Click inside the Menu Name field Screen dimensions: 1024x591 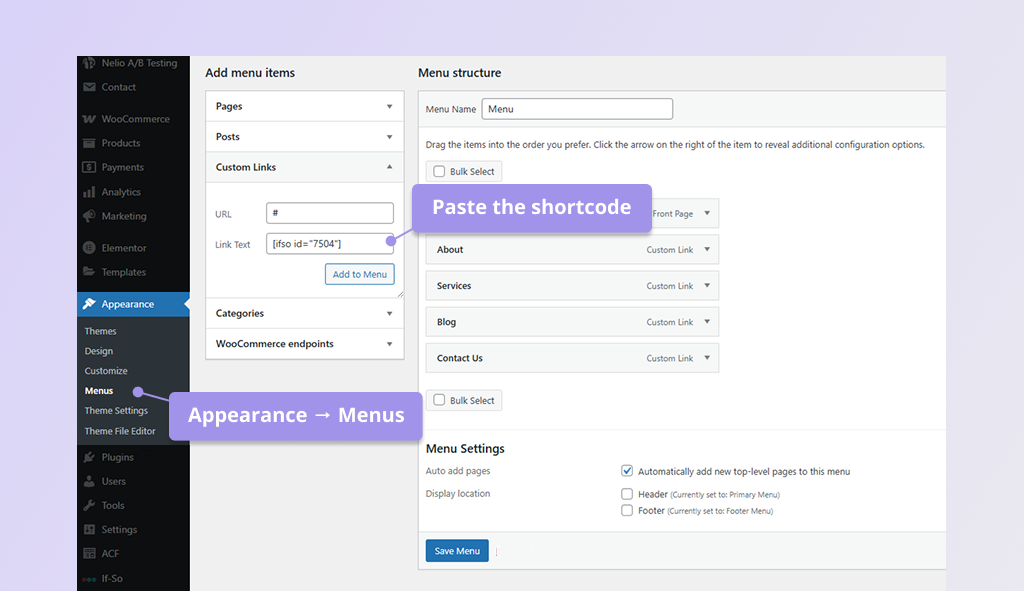(x=577, y=108)
